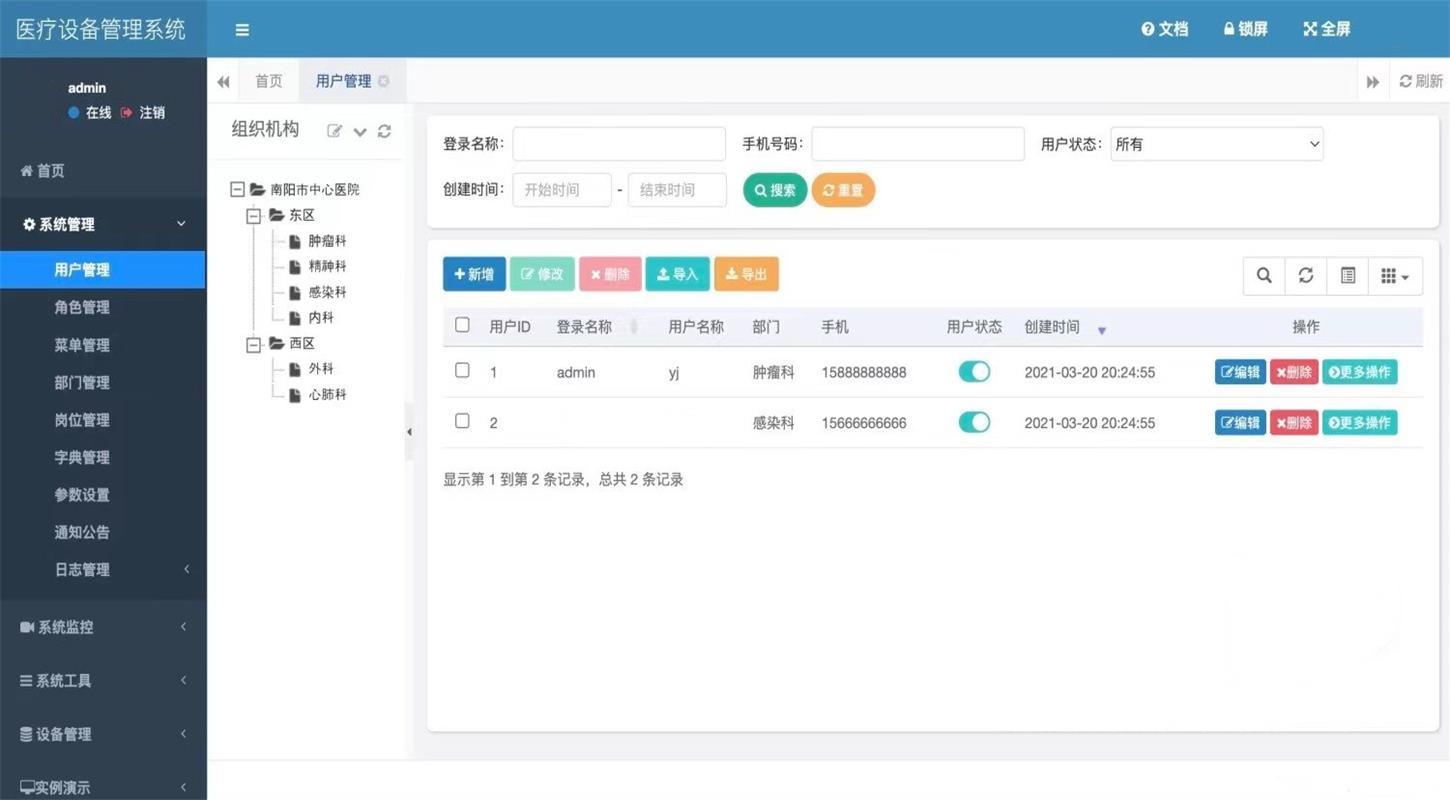
Task: Enter fullscreen with 全屏 icon
Action: pyautogui.click(x=1326, y=30)
